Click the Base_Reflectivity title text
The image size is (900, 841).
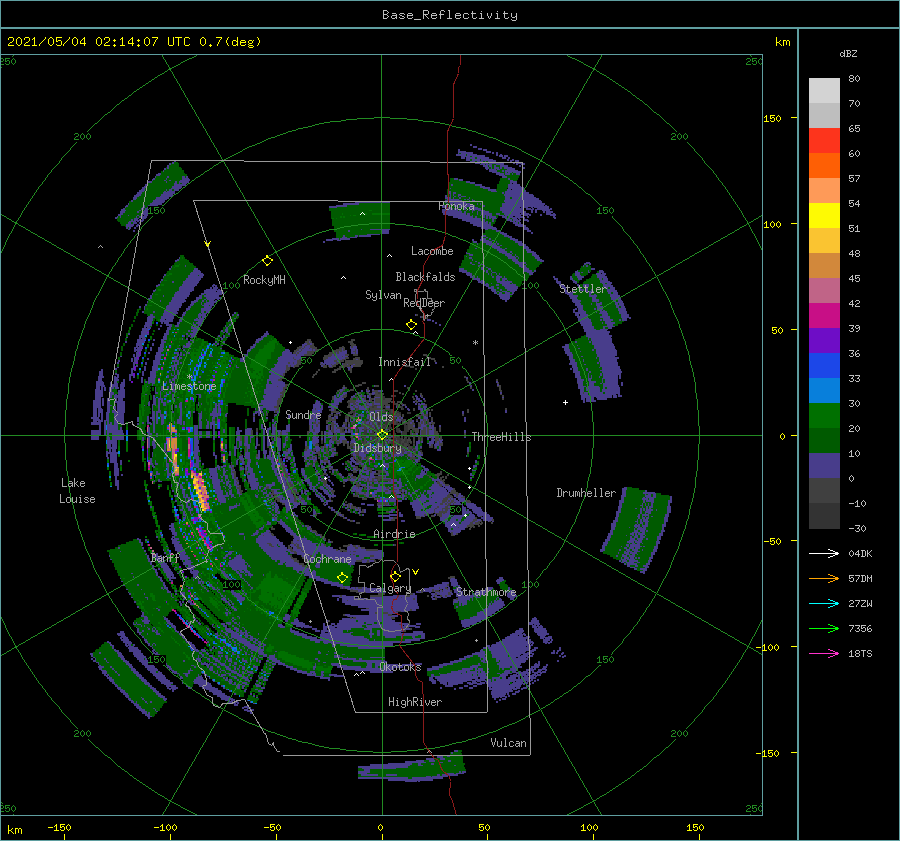click(450, 15)
